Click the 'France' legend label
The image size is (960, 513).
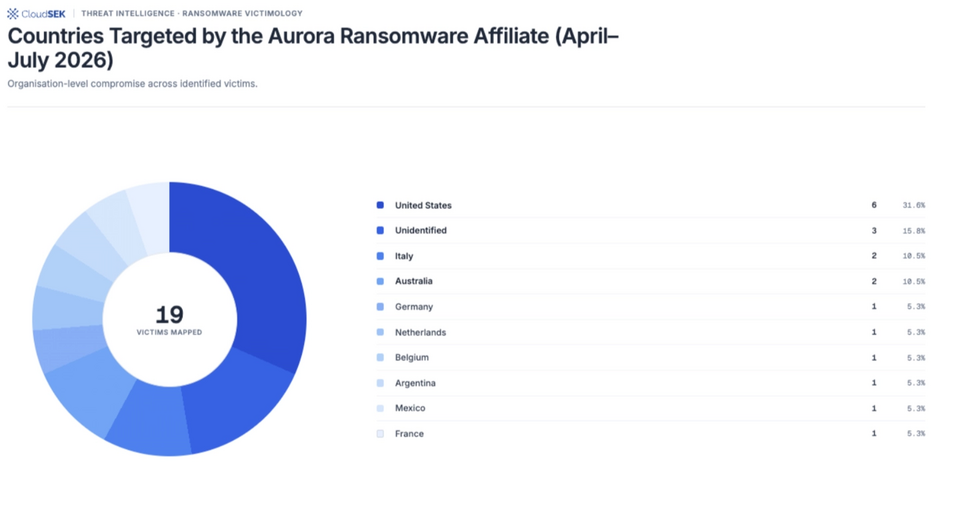click(409, 433)
